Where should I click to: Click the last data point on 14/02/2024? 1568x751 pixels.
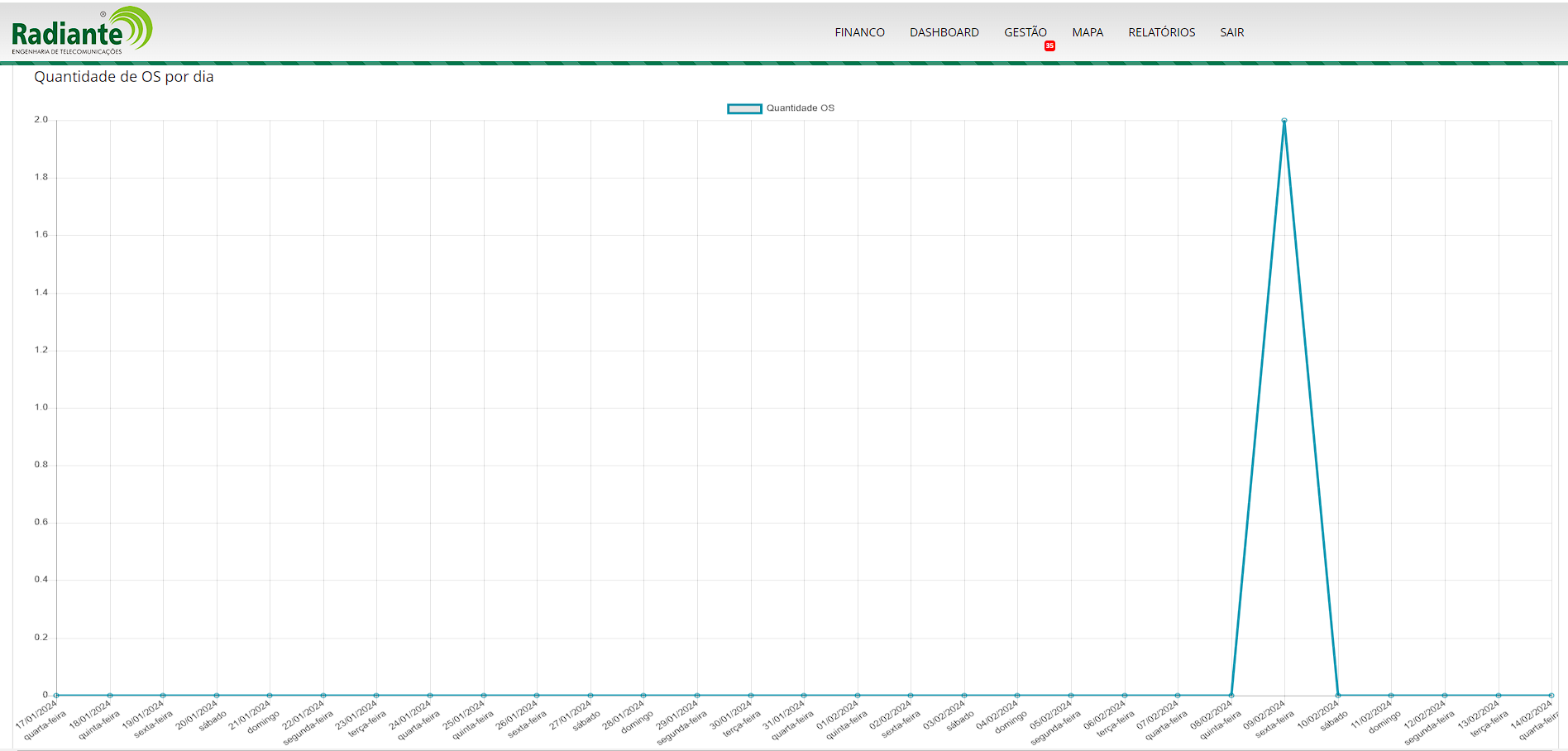1551,695
